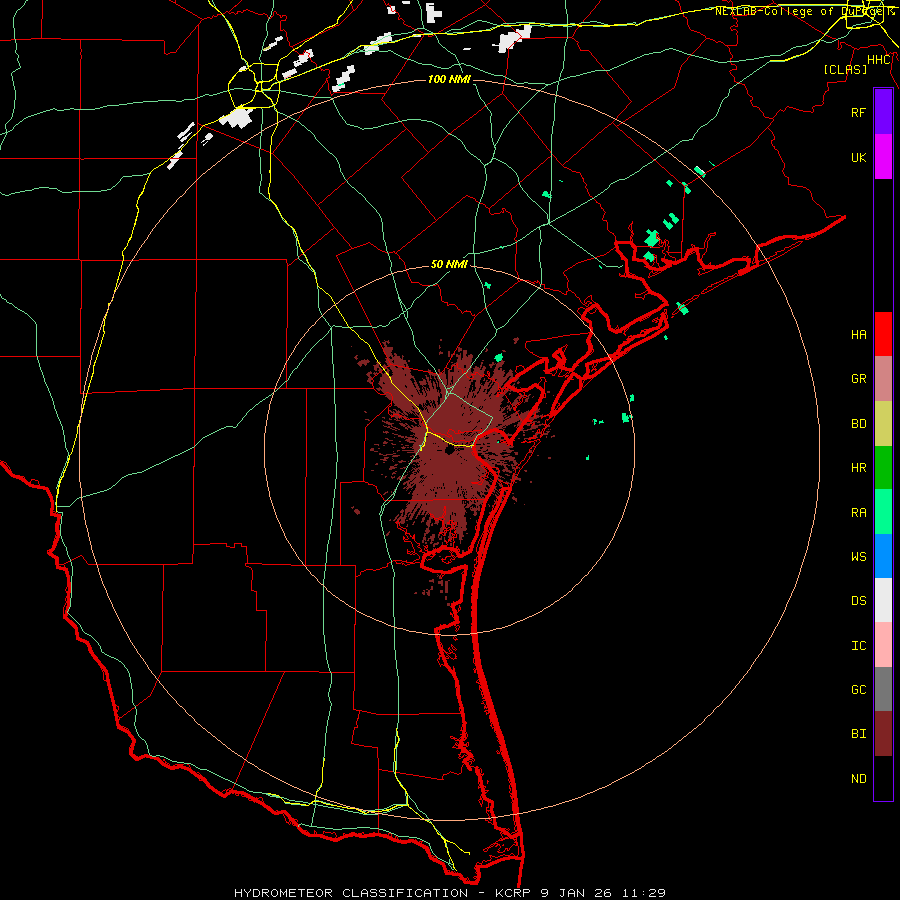
Task: Click the BD legend label
Action: (859, 424)
